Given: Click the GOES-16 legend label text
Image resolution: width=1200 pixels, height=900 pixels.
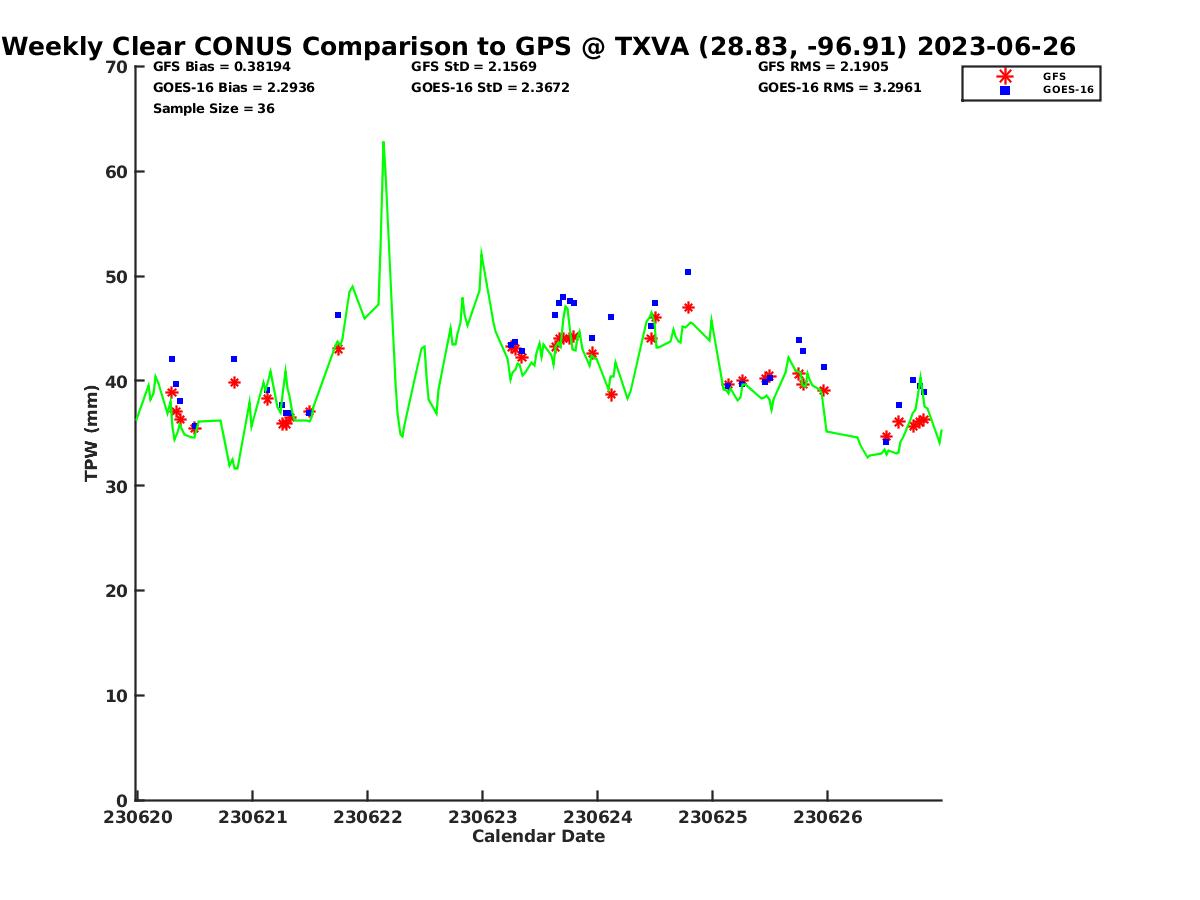Looking at the screenshot, I should pos(1068,90).
